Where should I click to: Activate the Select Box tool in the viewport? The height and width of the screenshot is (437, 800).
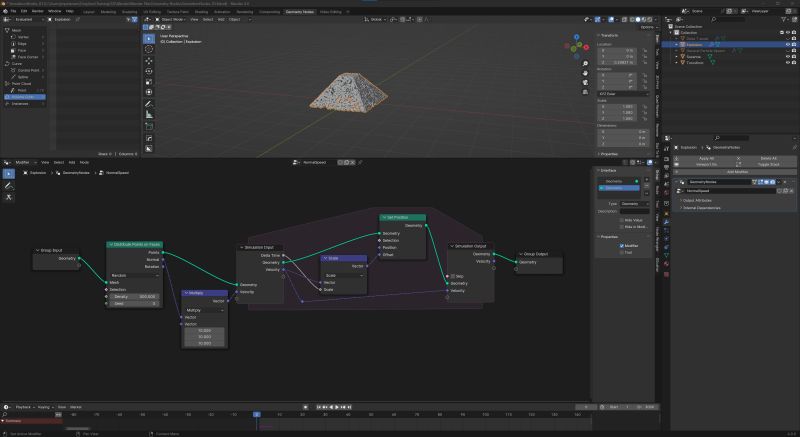click(x=148, y=38)
